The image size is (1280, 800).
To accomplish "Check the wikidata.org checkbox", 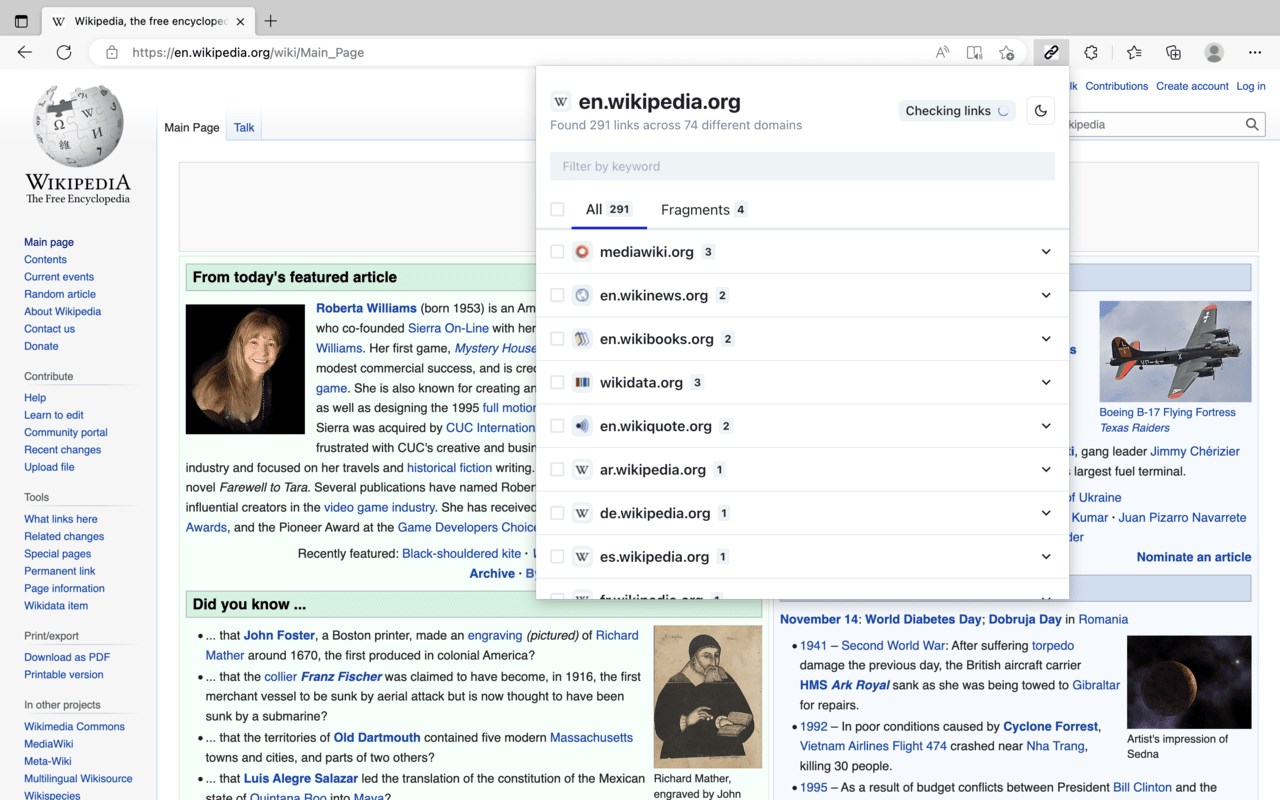I will click(x=557, y=382).
